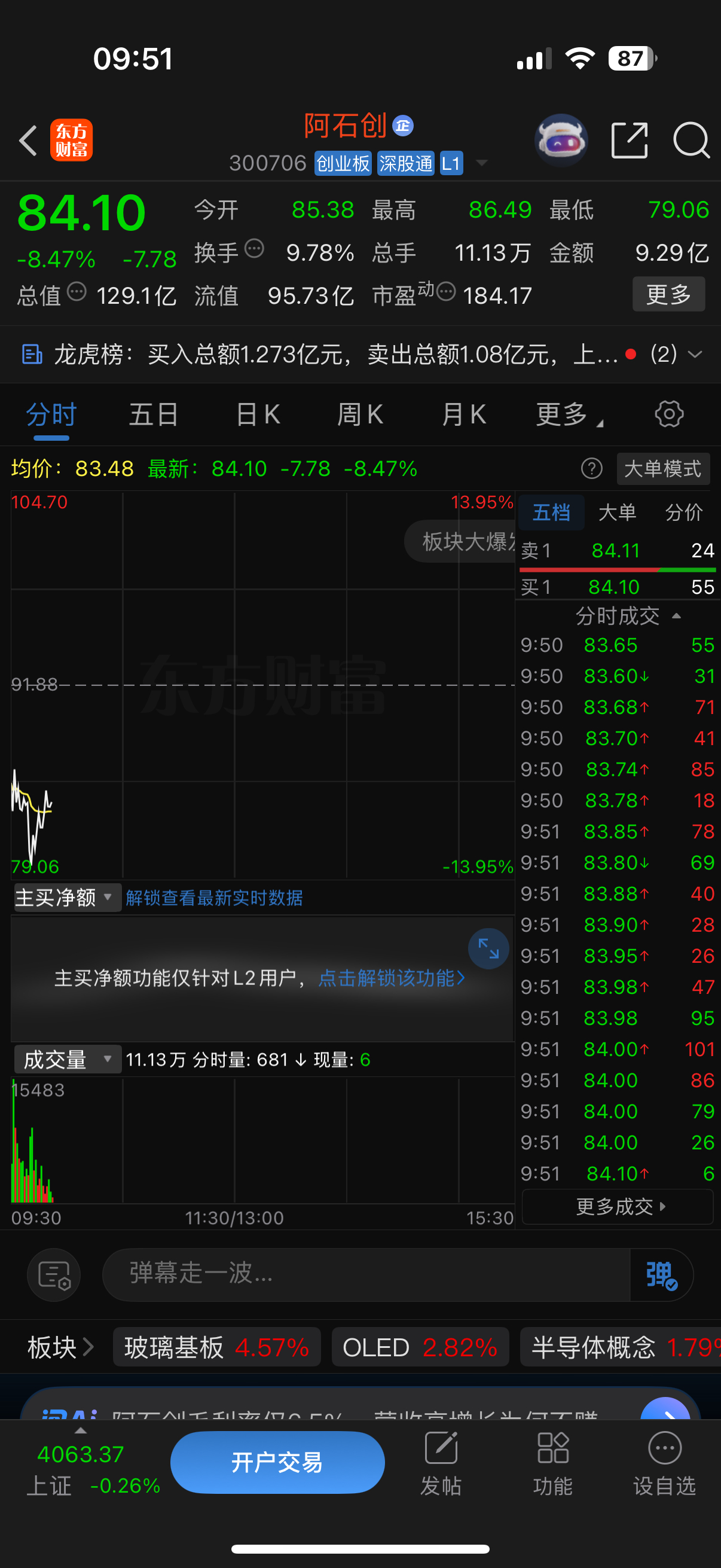
Task: Select the 大单 tab
Action: click(x=618, y=512)
